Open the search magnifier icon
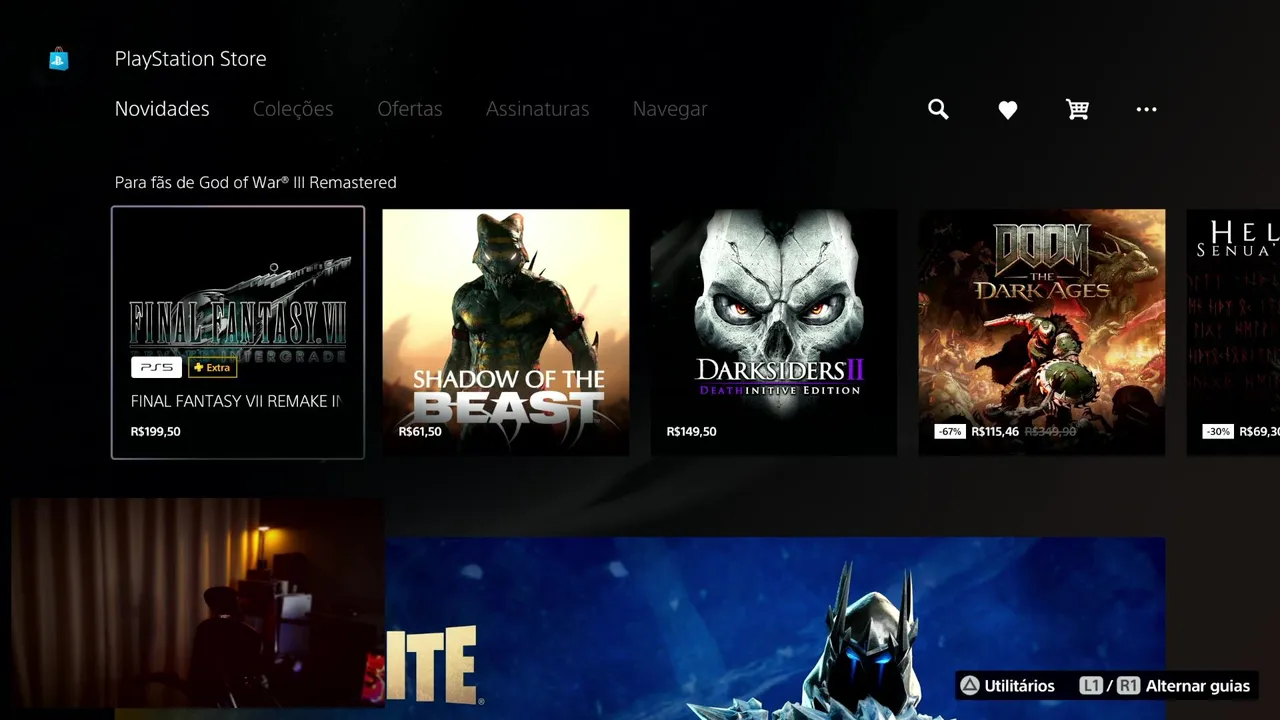Screen dimensions: 1280x720 click(938, 109)
